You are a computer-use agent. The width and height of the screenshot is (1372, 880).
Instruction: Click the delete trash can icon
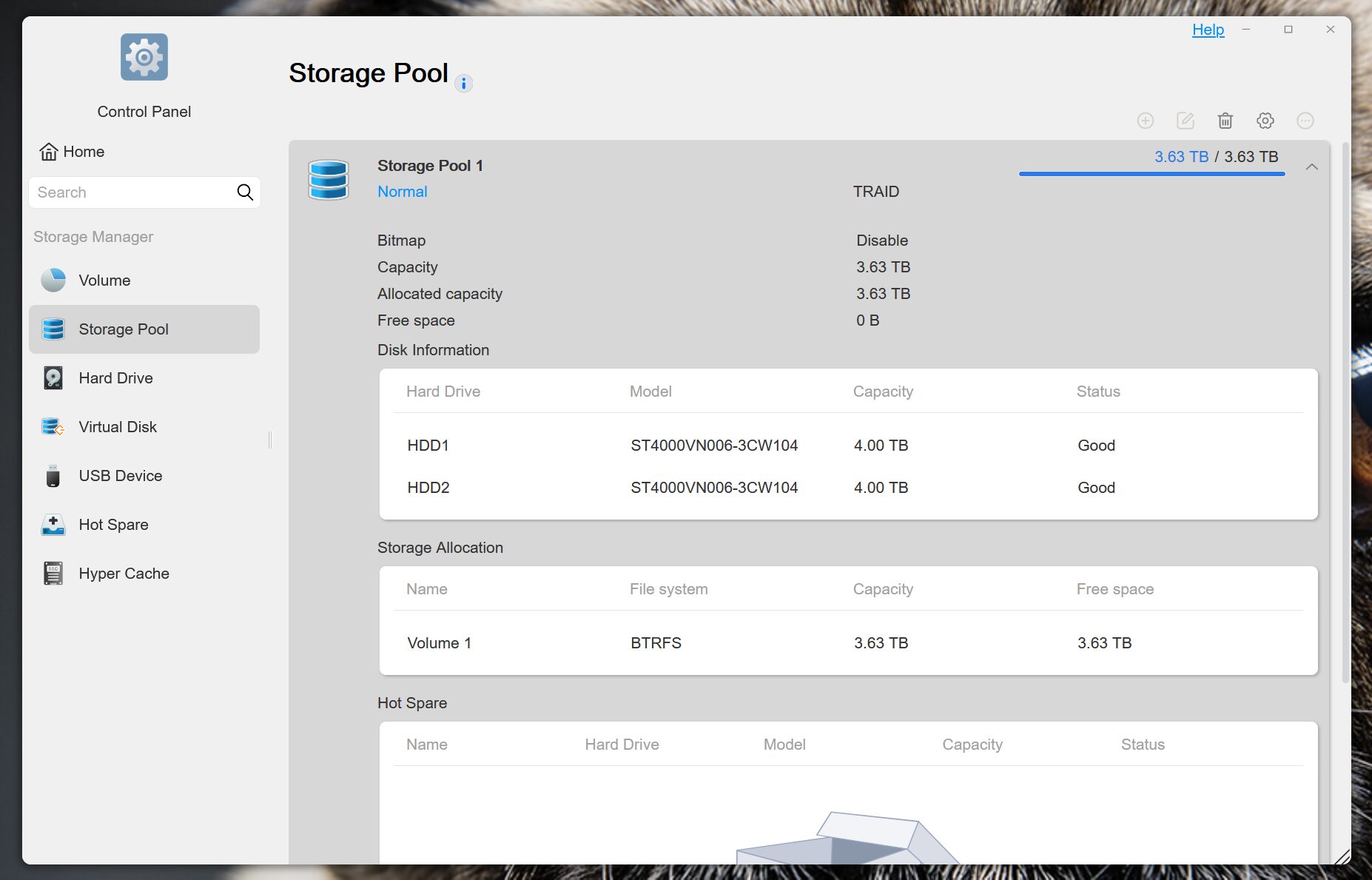(x=1225, y=121)
